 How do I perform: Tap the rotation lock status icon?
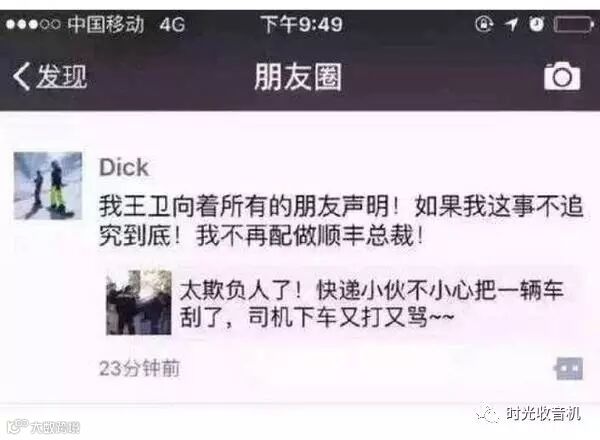click(x=484, y=24)
